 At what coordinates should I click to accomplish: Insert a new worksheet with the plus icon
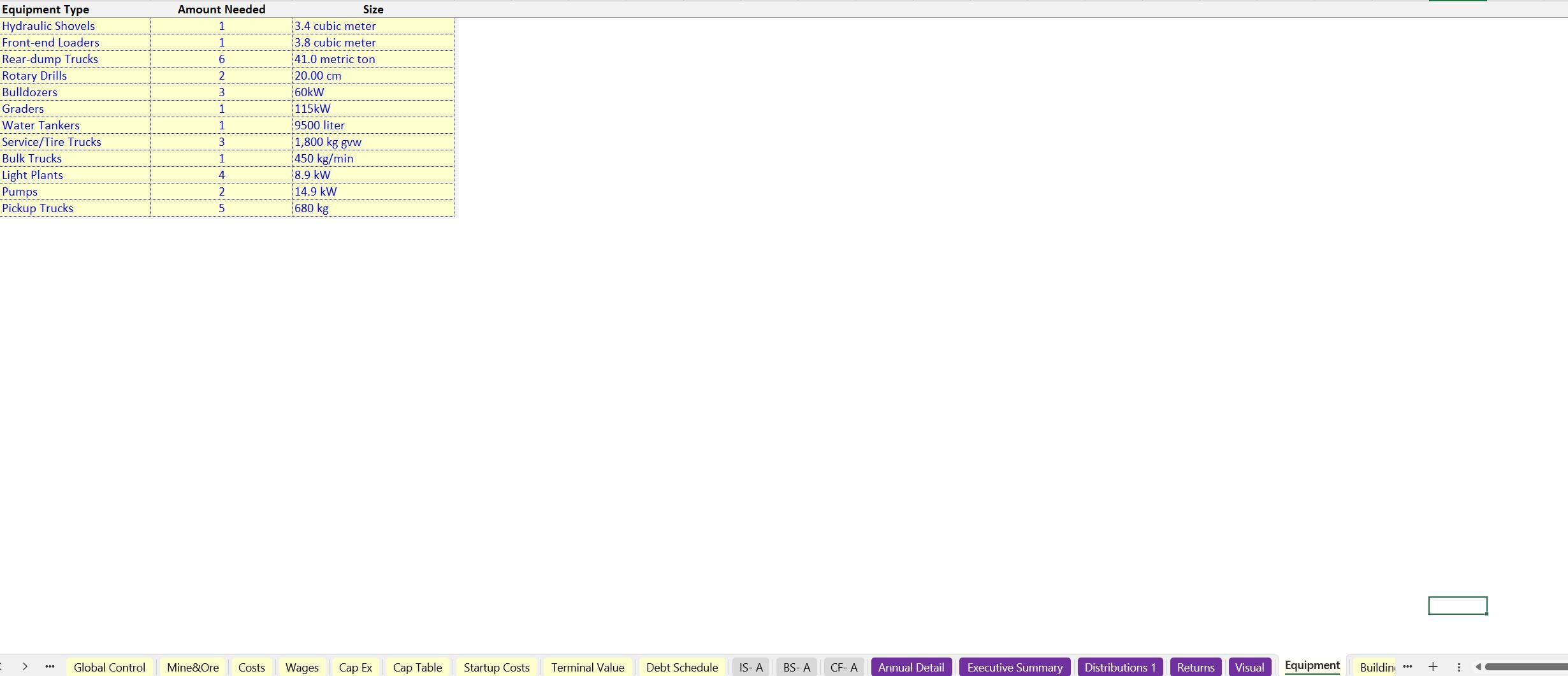tap(1432, 666)
